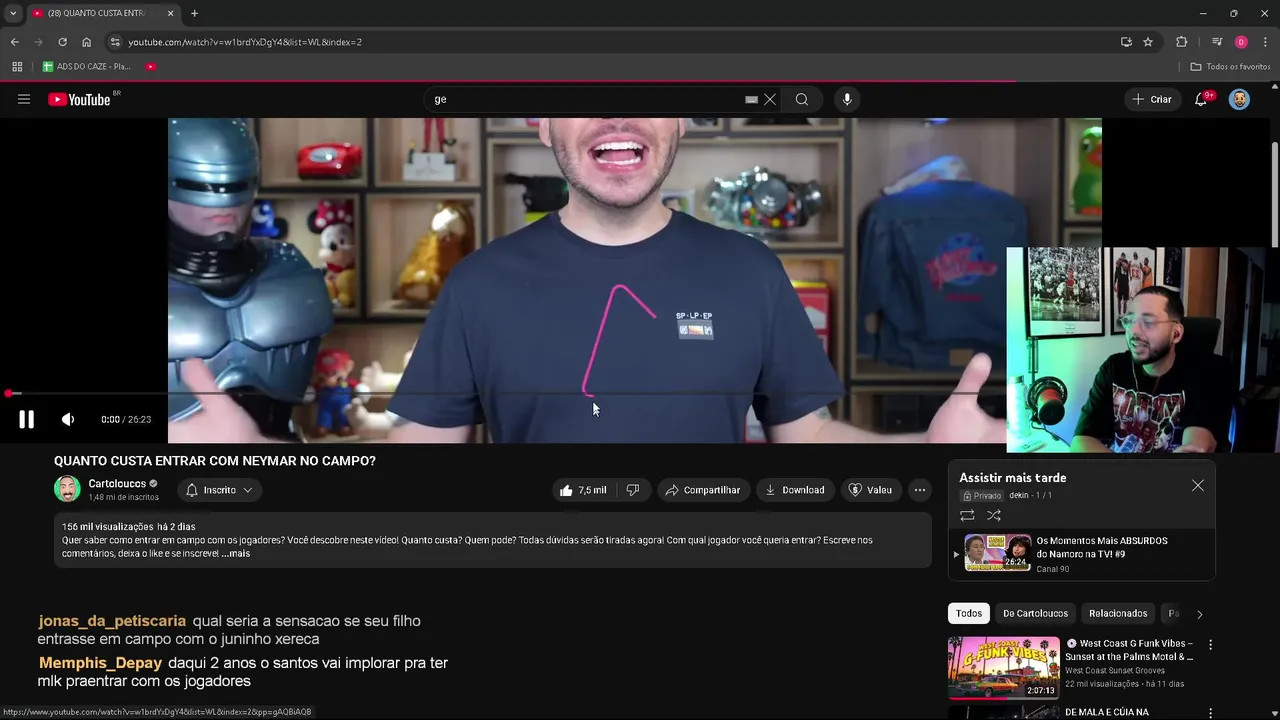Click the Download button

pos(795,490)
